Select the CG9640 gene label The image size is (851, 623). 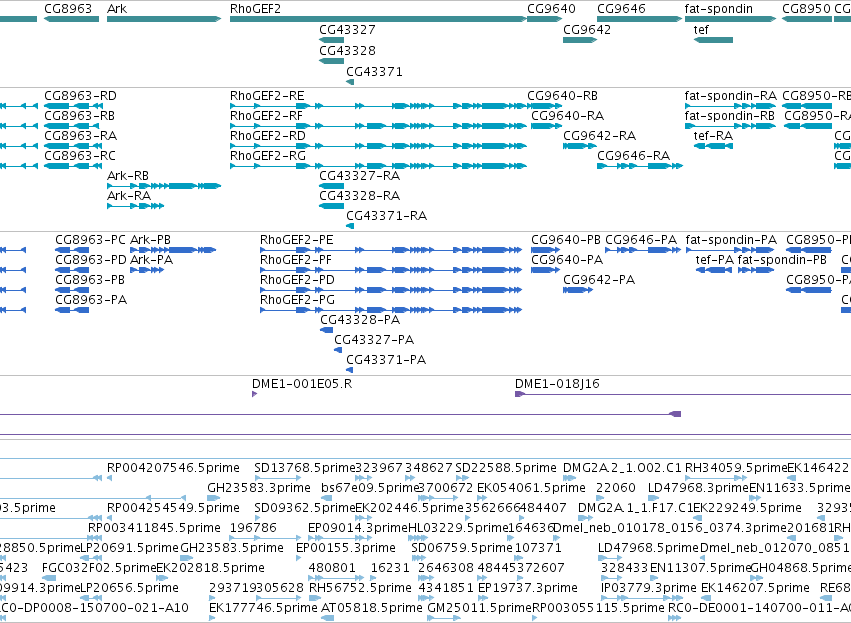click(551, 9)
